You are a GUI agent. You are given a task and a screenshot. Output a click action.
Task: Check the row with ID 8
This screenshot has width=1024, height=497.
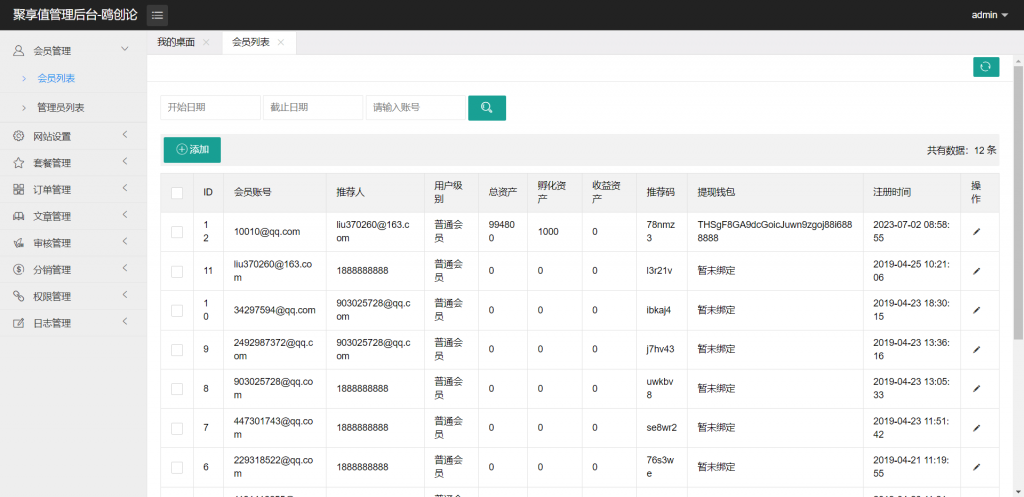tap(177, 389)
